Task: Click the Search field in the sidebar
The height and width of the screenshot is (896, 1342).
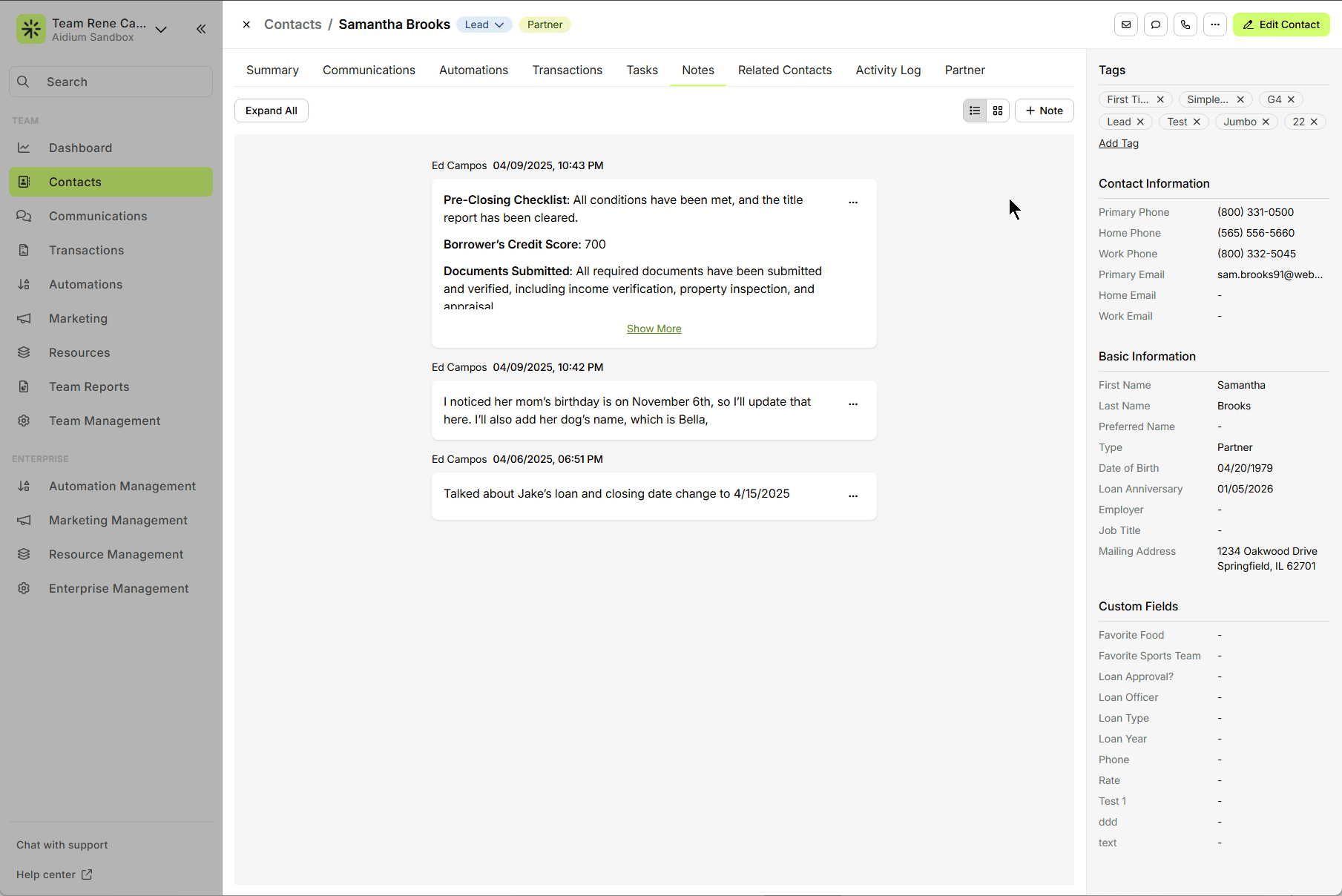Action: click(x=110, y=82)
